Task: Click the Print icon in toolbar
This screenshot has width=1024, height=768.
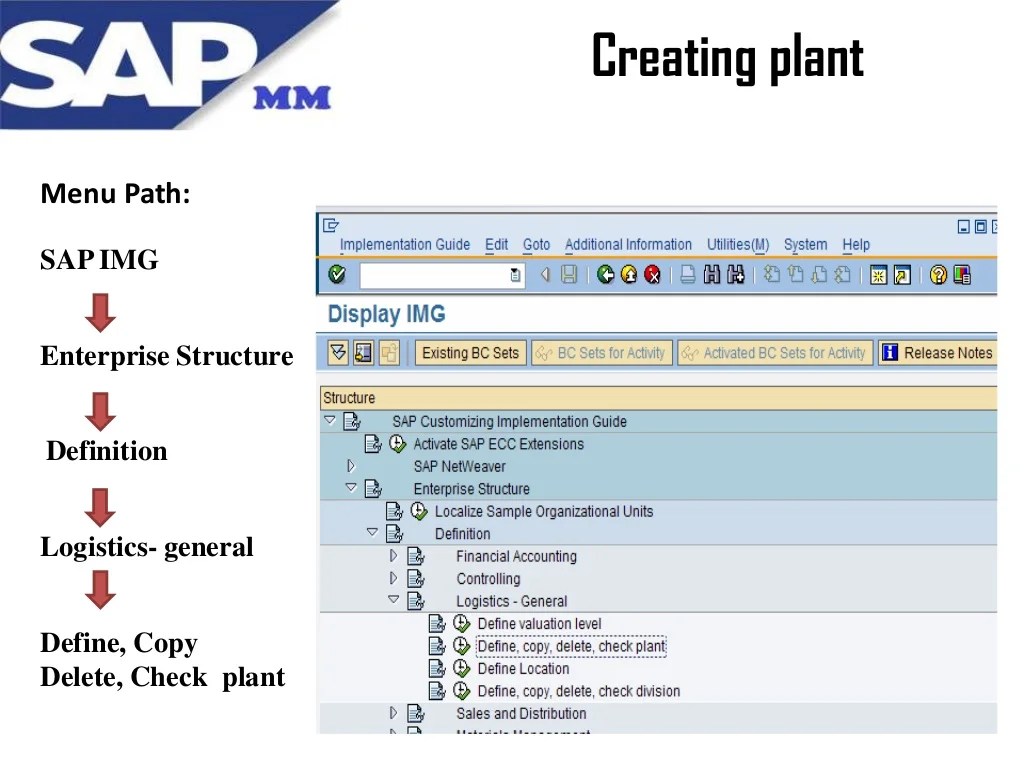Action: pyautogui.click(x=688, y=275)
